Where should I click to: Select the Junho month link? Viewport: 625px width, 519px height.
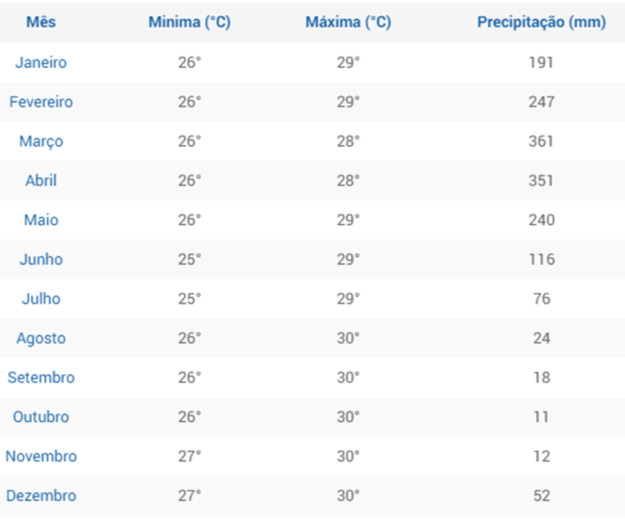(41, 260)
